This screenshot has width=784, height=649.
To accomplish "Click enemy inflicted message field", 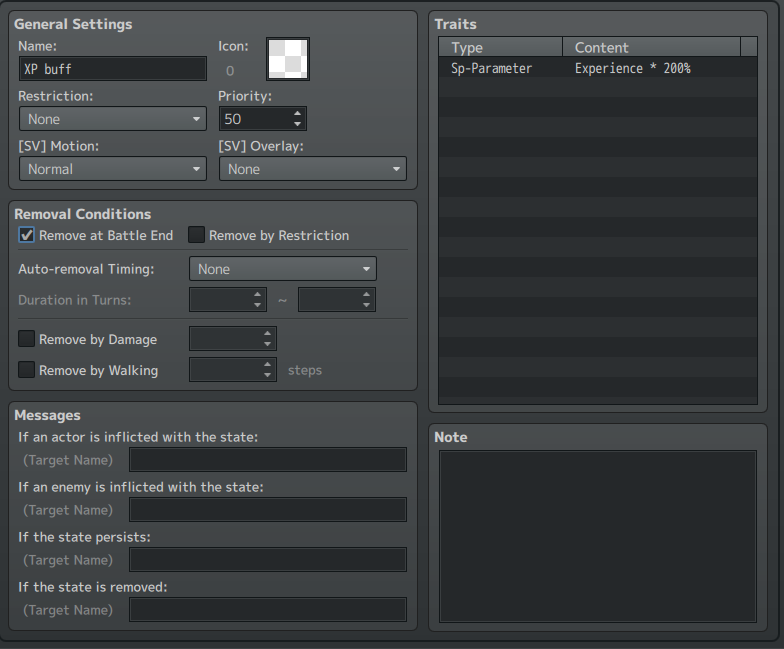I will [x=268, y=510].
